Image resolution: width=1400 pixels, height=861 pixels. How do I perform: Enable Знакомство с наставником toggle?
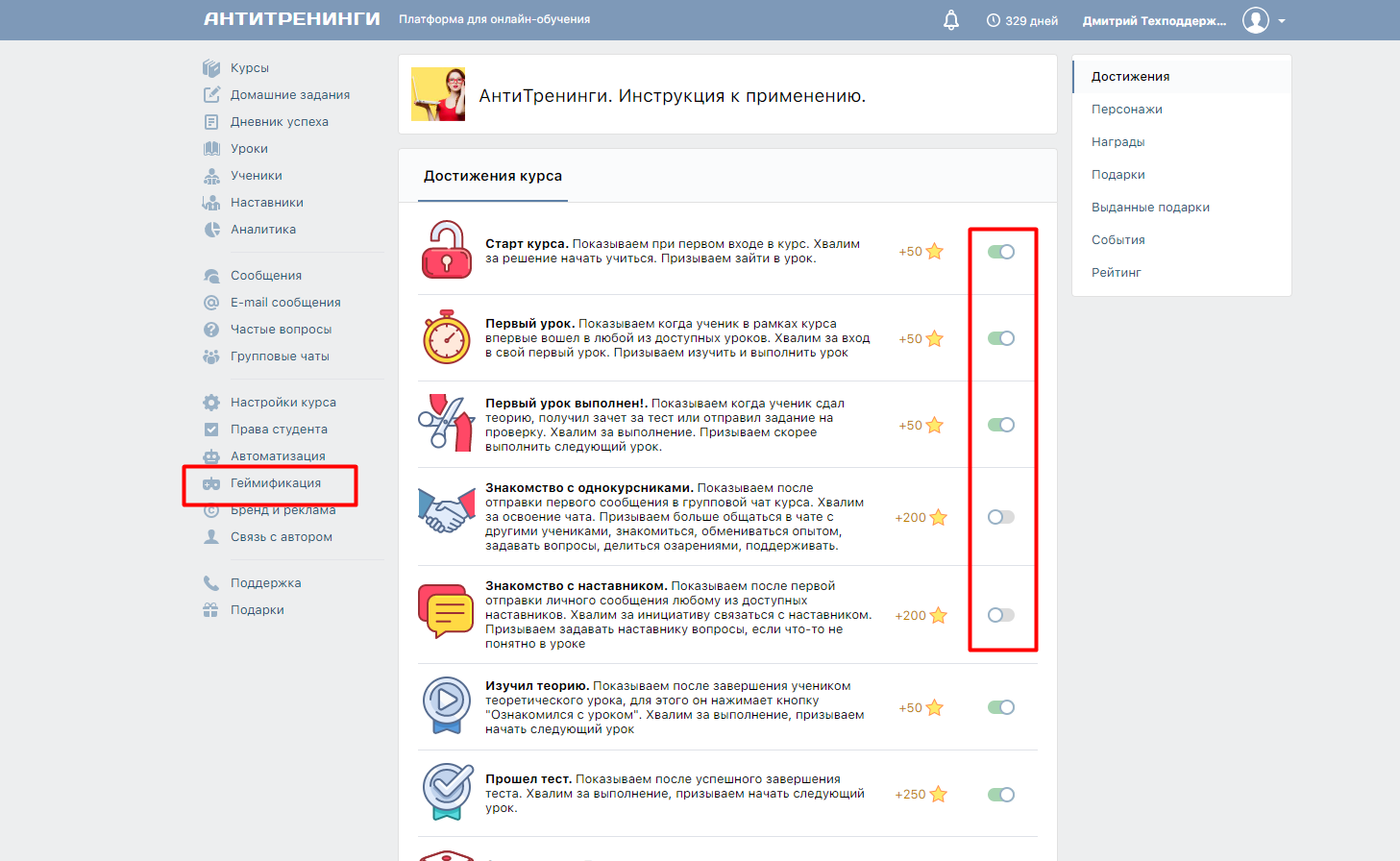point(1001,615)
